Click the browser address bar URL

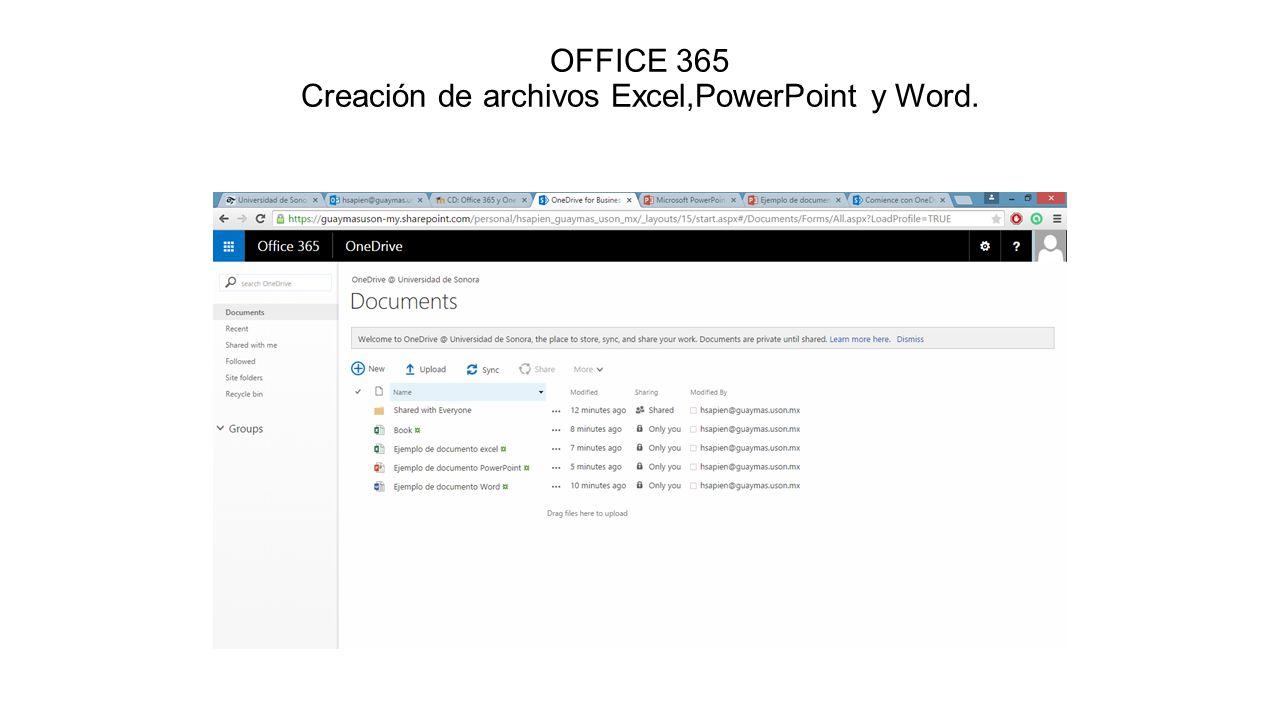pos(620,219)
